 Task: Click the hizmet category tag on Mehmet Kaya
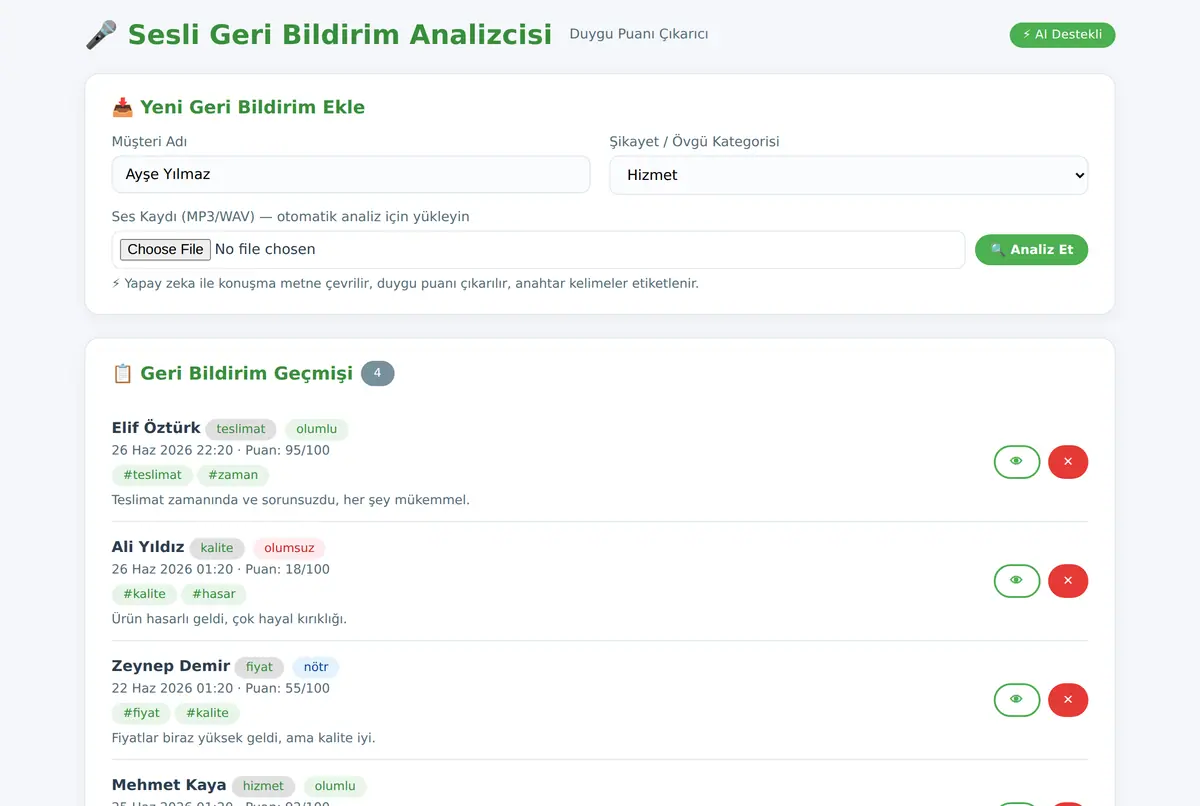point(263,786)
